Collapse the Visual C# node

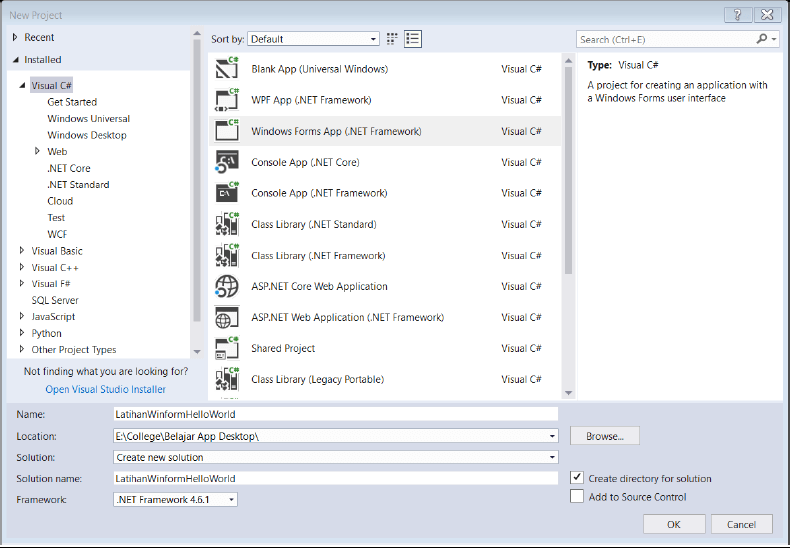[22, 85]
